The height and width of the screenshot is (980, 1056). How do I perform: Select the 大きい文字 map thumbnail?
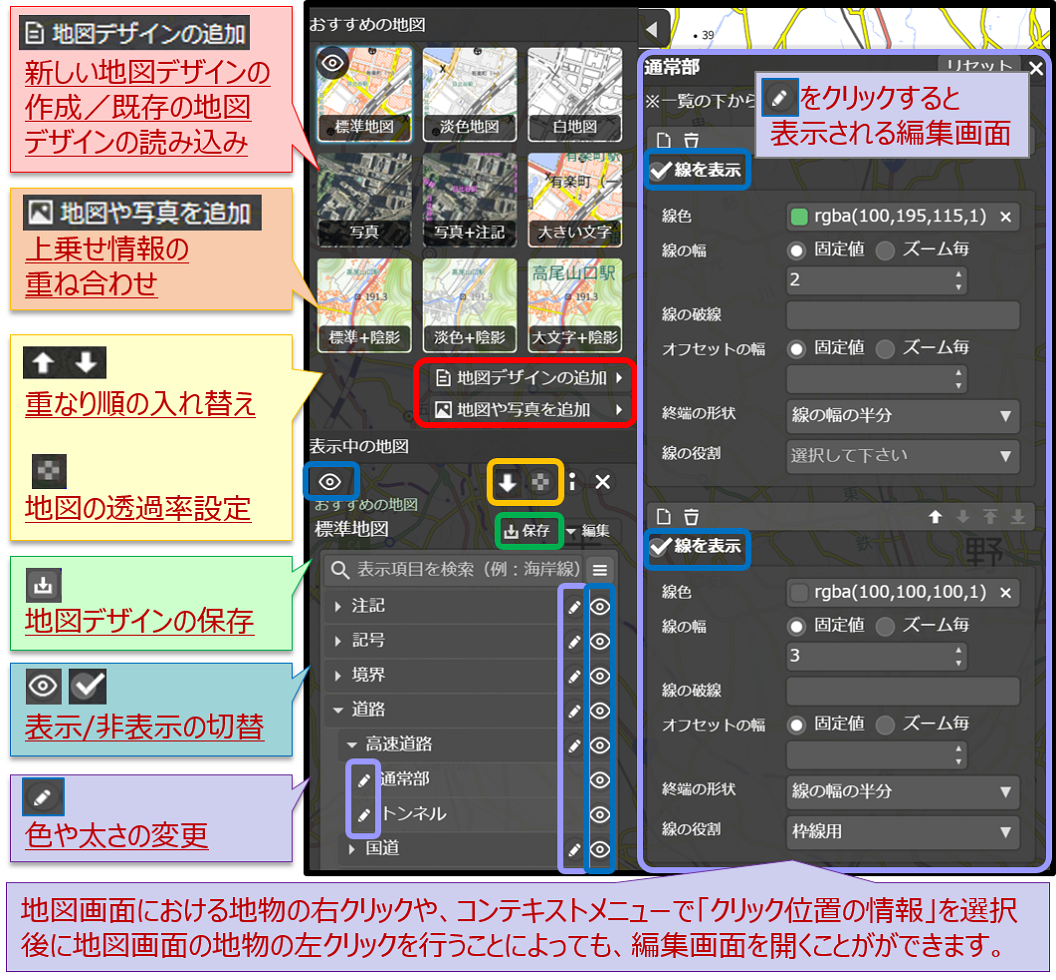(574, 199)
